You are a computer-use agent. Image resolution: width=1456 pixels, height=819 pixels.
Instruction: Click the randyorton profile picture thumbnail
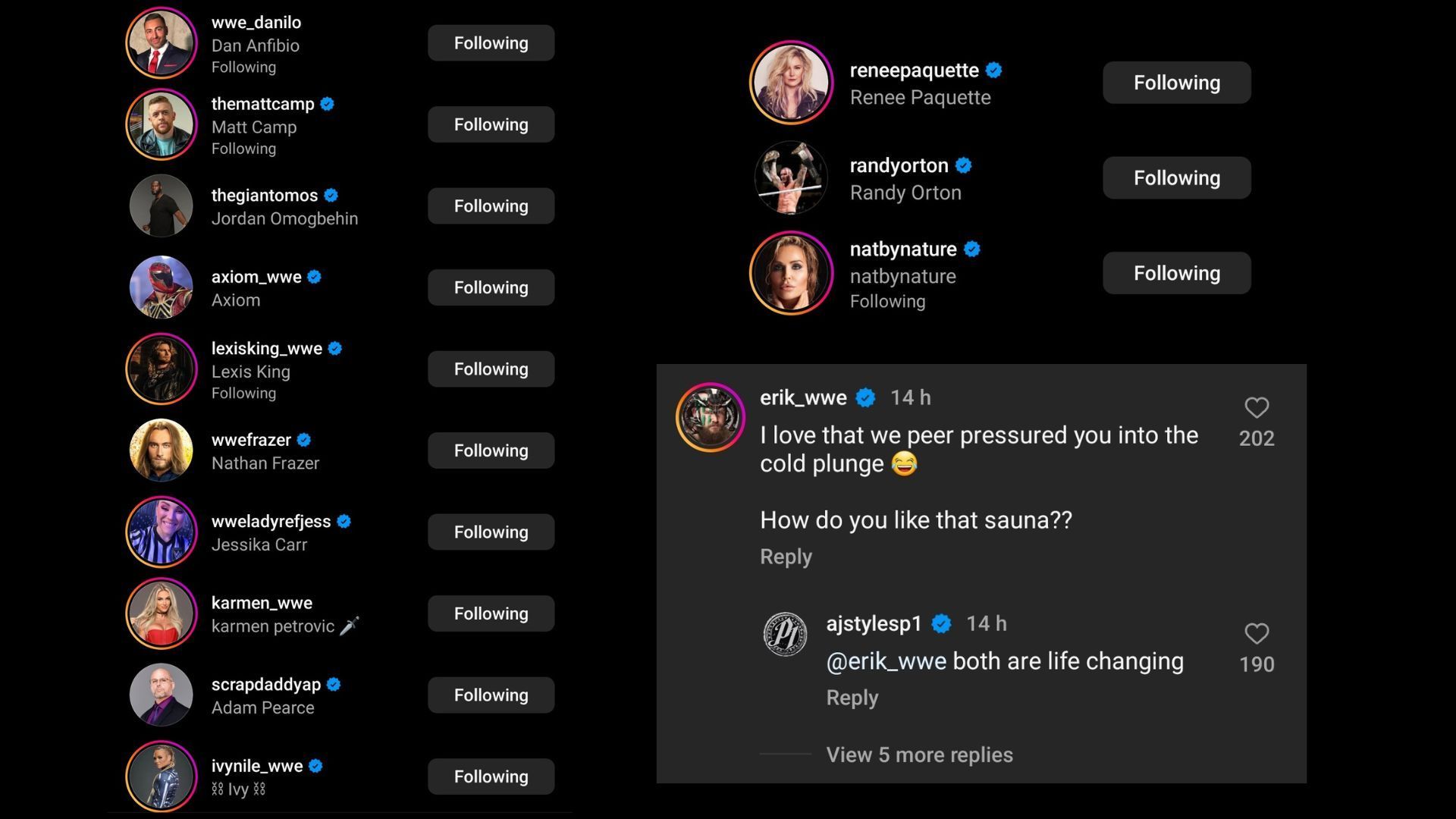791,178
